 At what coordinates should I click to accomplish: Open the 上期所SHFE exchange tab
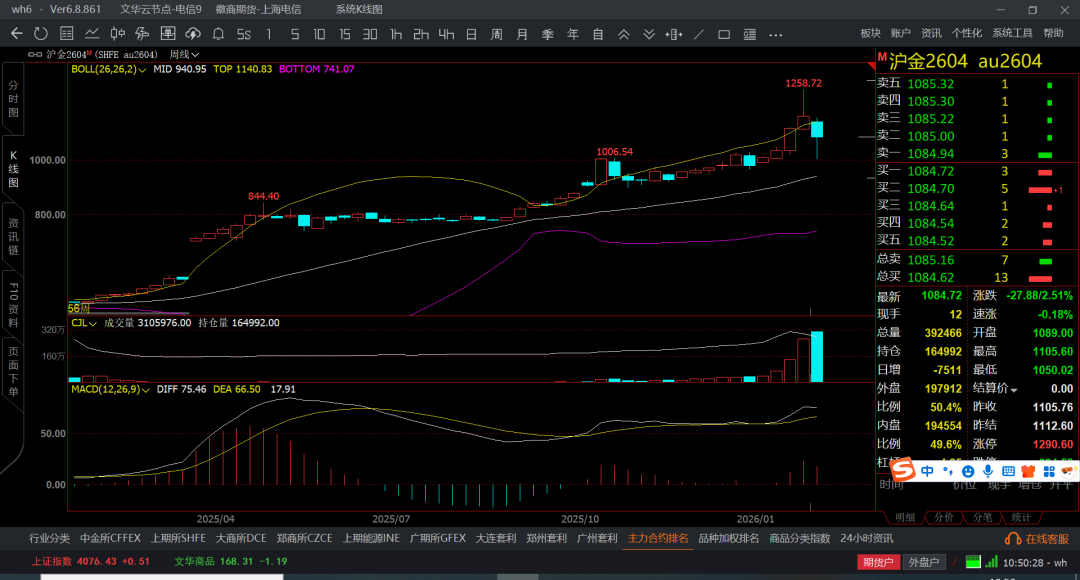[x=178, y=539]
